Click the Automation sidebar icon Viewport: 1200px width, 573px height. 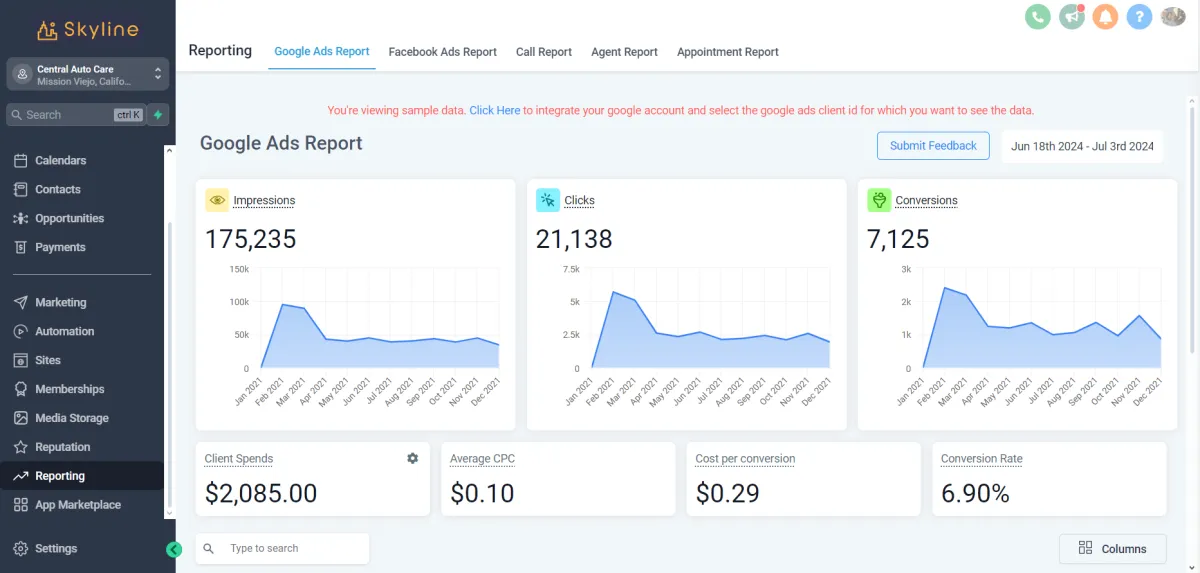(20, 331)
